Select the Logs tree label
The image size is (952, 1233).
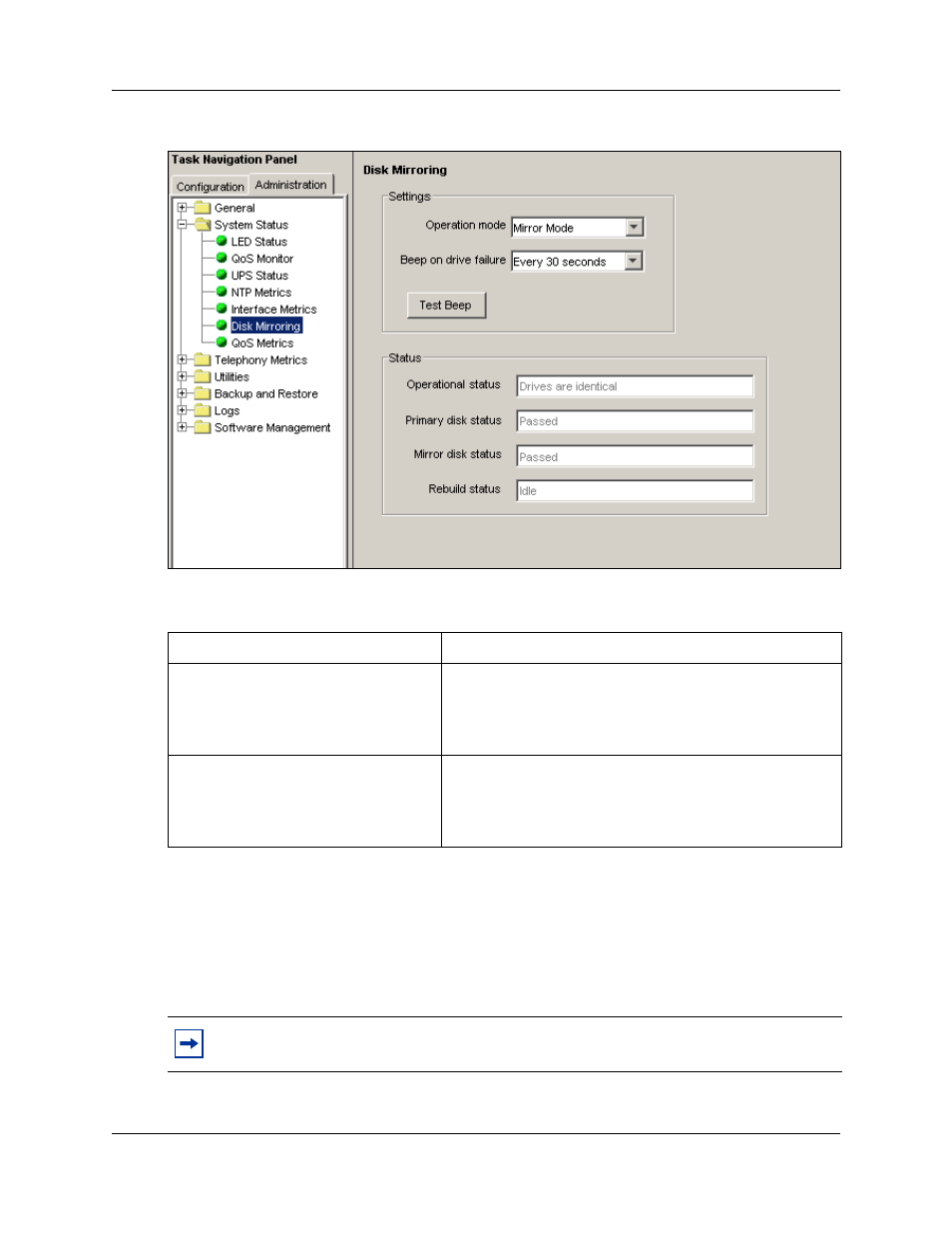coord(227,411)
